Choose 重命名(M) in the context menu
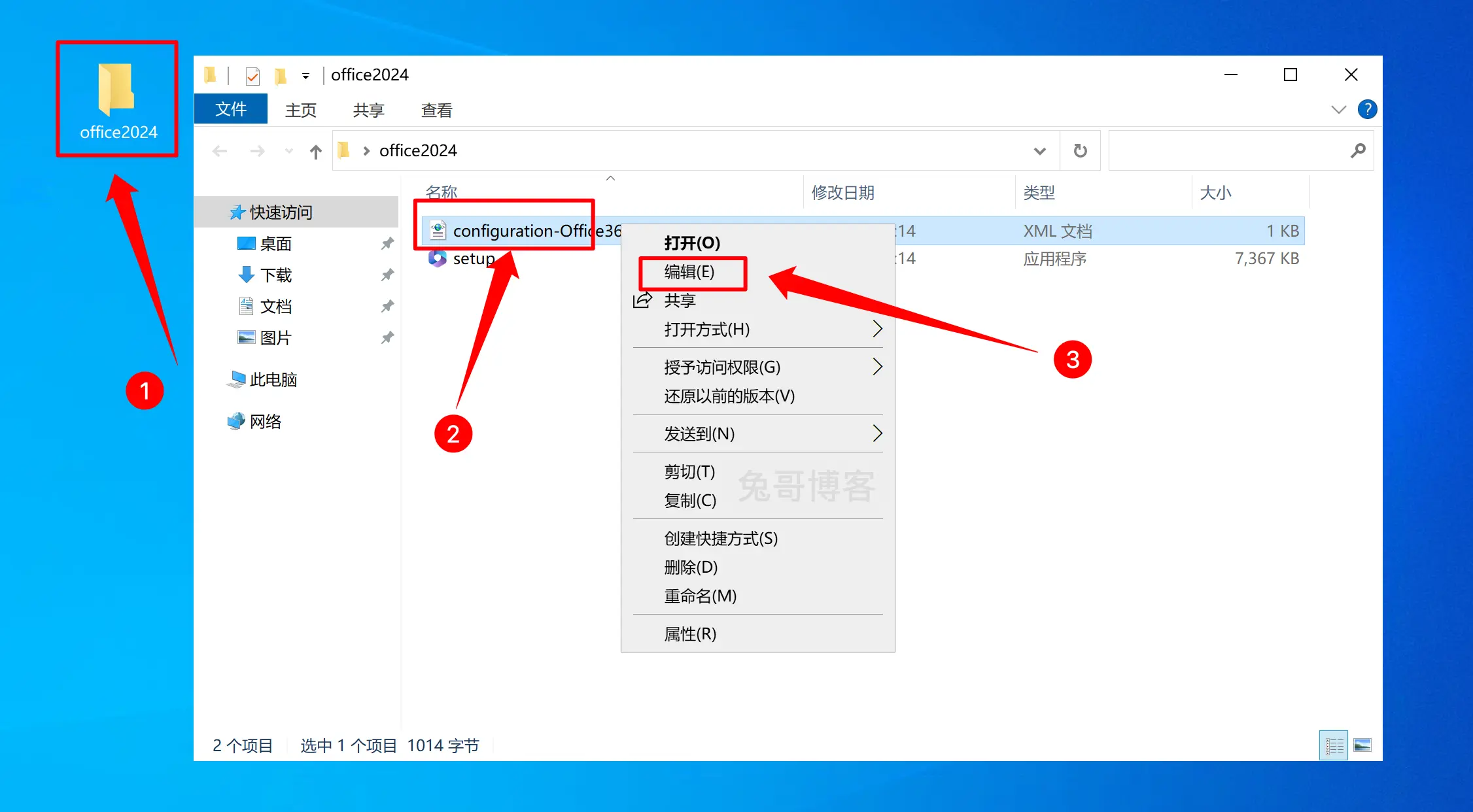Viewport: 1473px width, 812px height. coord(757,596)
